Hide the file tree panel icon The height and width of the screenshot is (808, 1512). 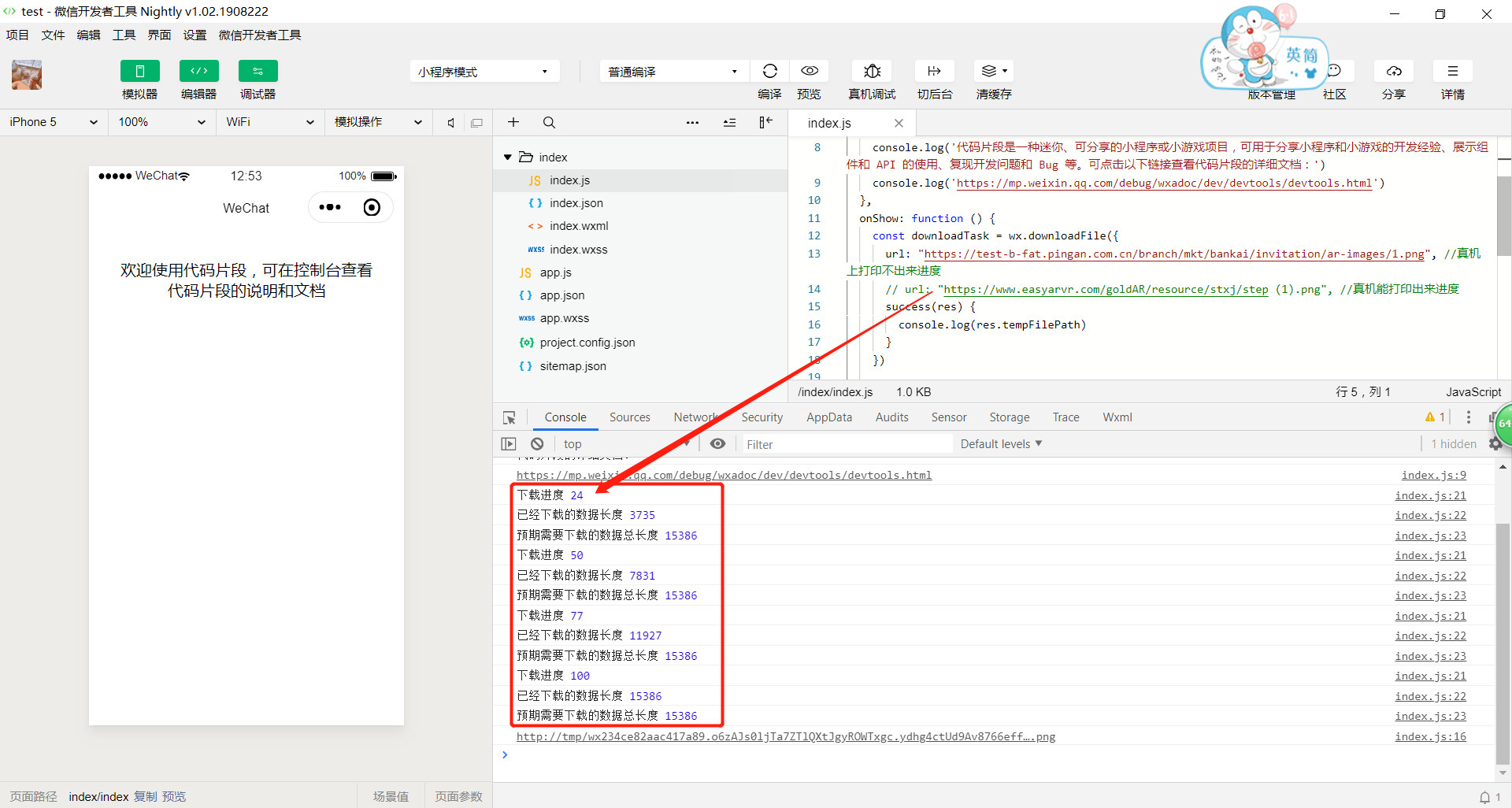[765, 122]
